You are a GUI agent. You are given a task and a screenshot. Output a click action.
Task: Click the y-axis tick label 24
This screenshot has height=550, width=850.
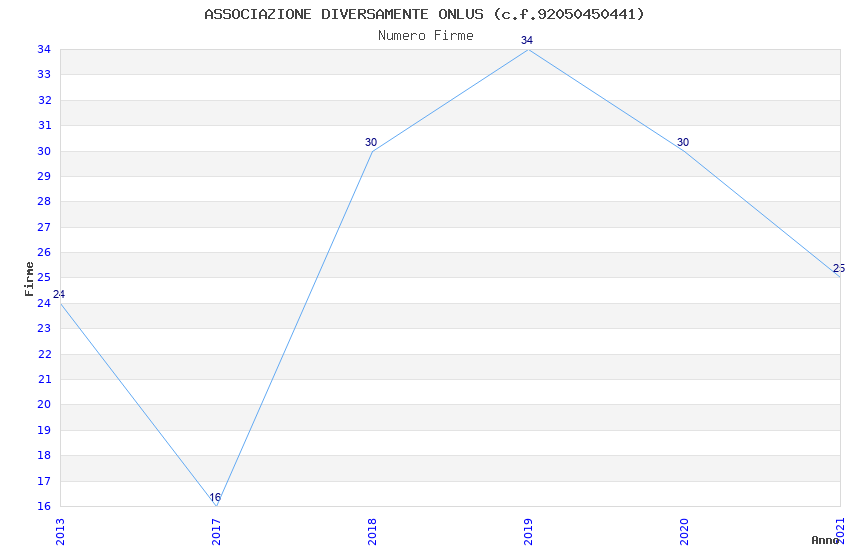[44, 303]
